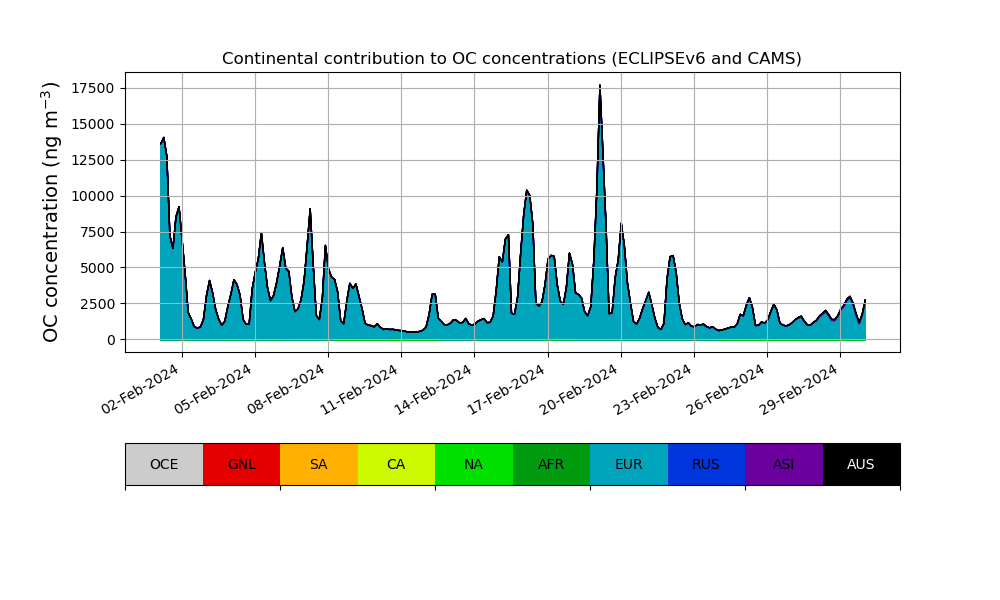
Task: Select the yellow-green CA legend swatch
Action: pyautogui.click(x=396, y=464)
